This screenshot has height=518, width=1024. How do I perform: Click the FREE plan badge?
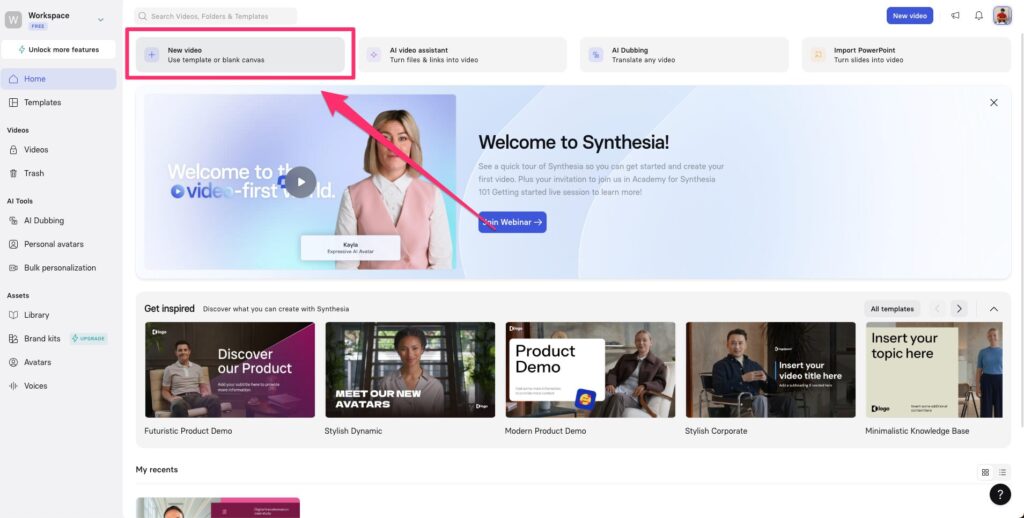[x=38, y=27]
